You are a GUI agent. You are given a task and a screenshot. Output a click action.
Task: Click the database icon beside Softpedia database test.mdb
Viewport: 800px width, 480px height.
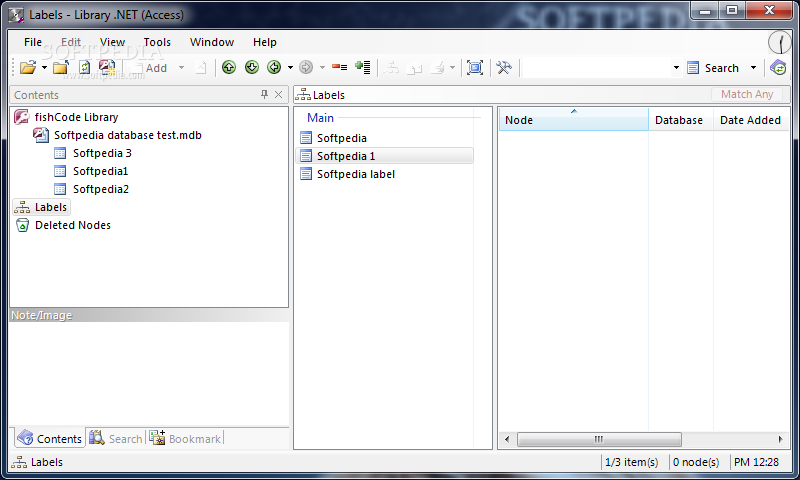[41, 135]
